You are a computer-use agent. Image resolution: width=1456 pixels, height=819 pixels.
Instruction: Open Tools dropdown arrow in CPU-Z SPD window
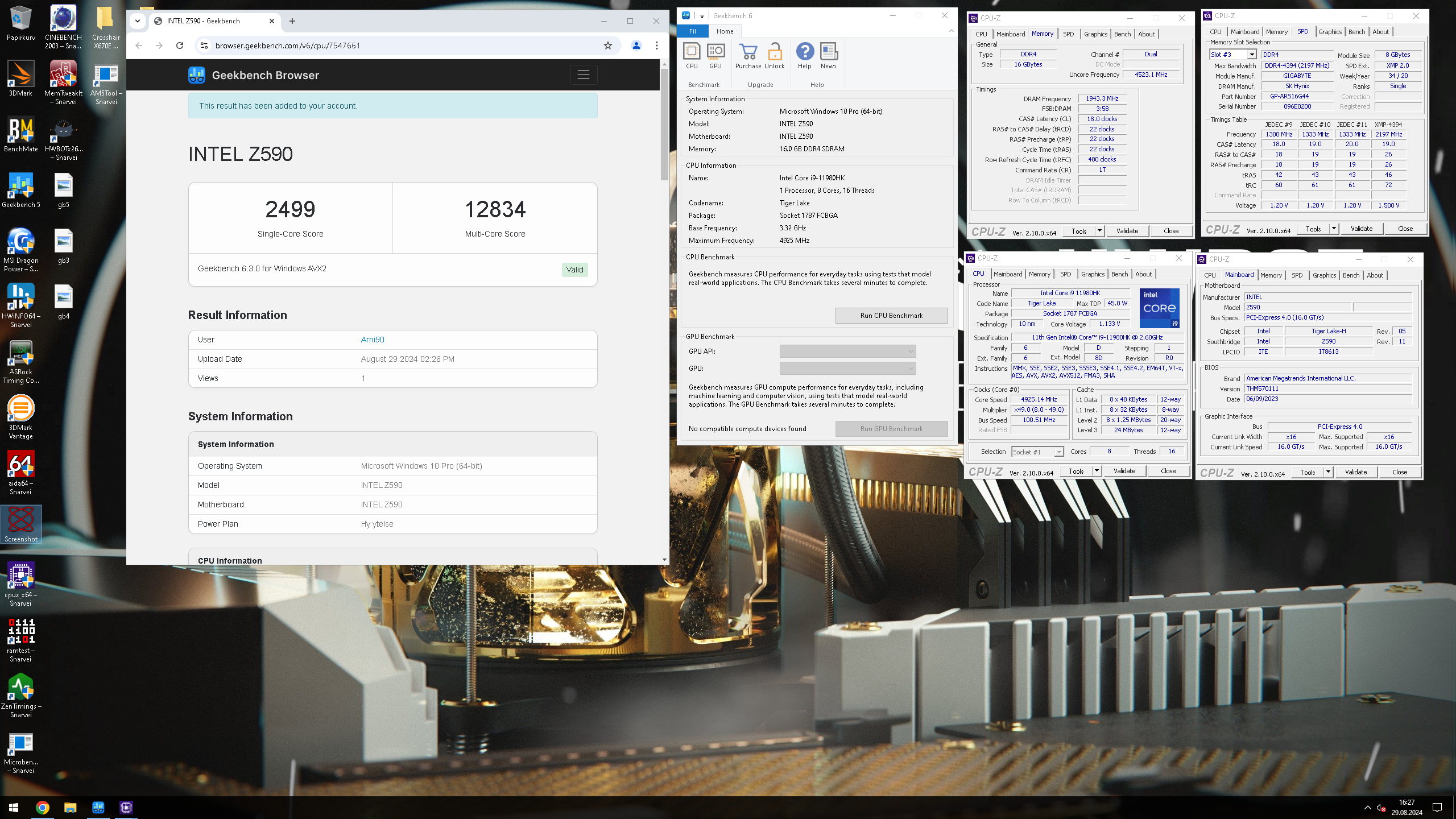coord(1334,229)
